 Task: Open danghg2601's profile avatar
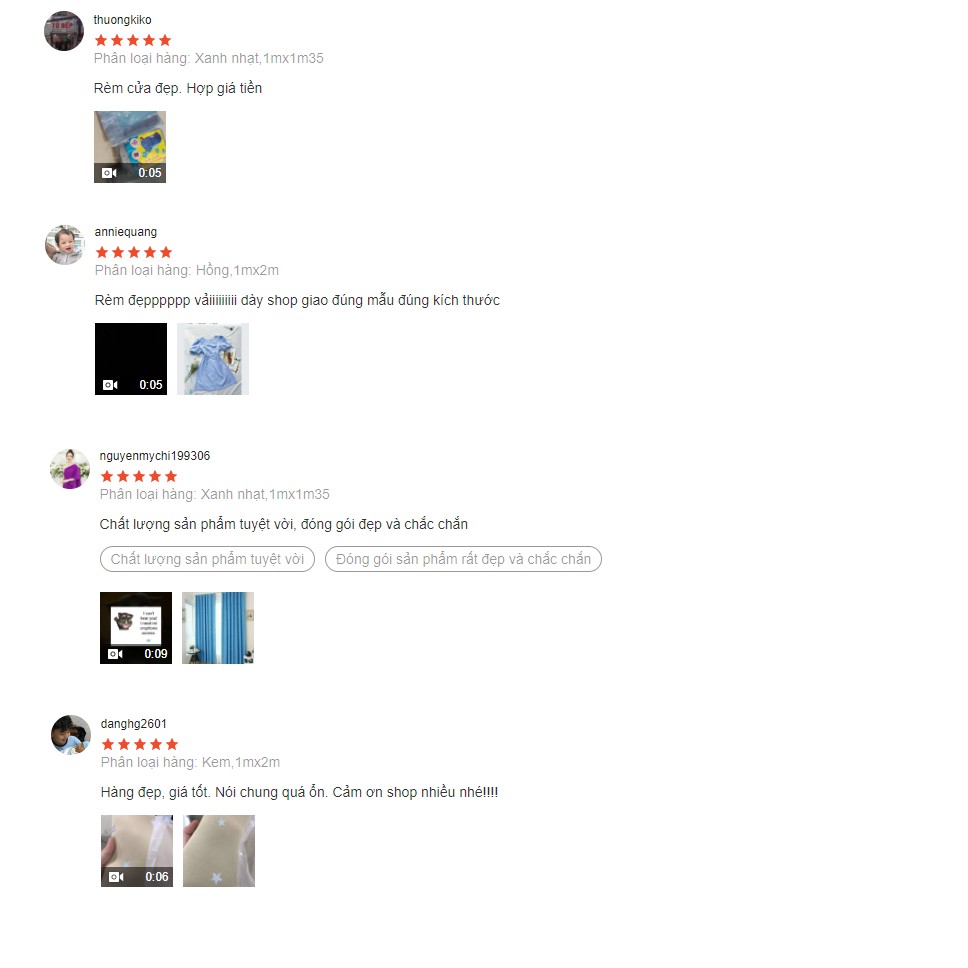[x=71, y=735]
